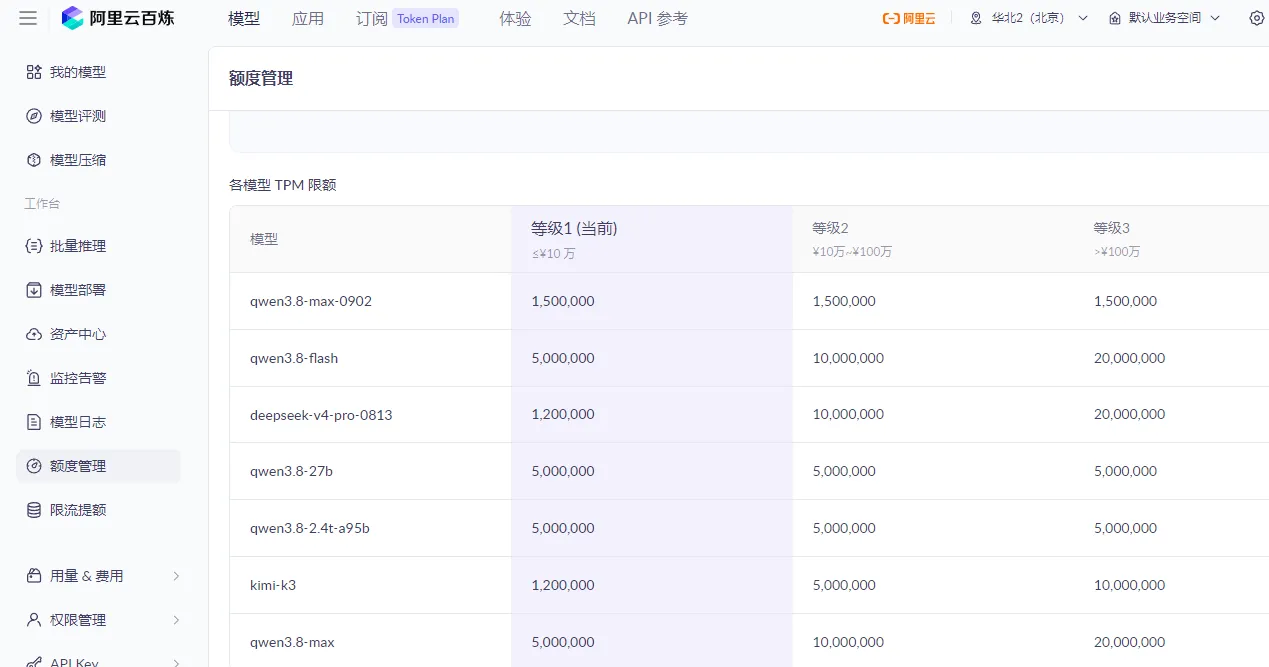
Task: Click the 我的模型 sidebar icon
Action: tap(34, 72)
